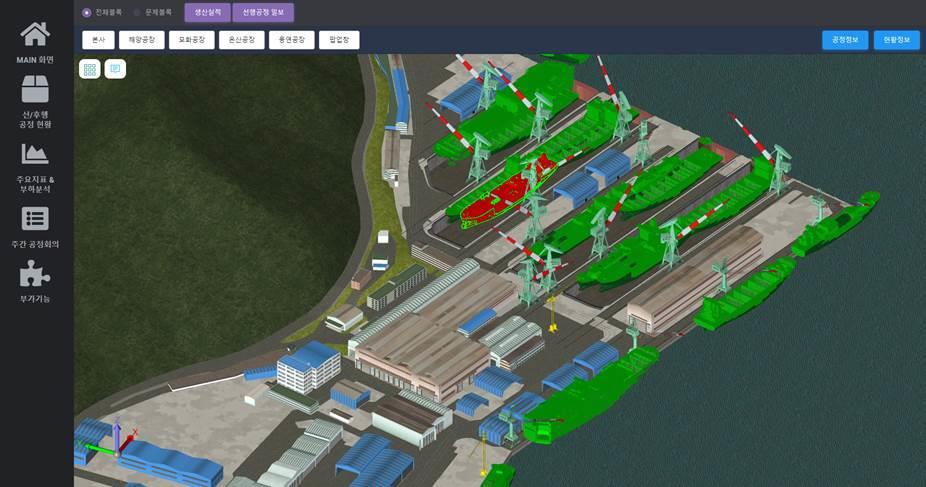Open 주요지표 & 부하분석 chart icon

coord(35,153)
